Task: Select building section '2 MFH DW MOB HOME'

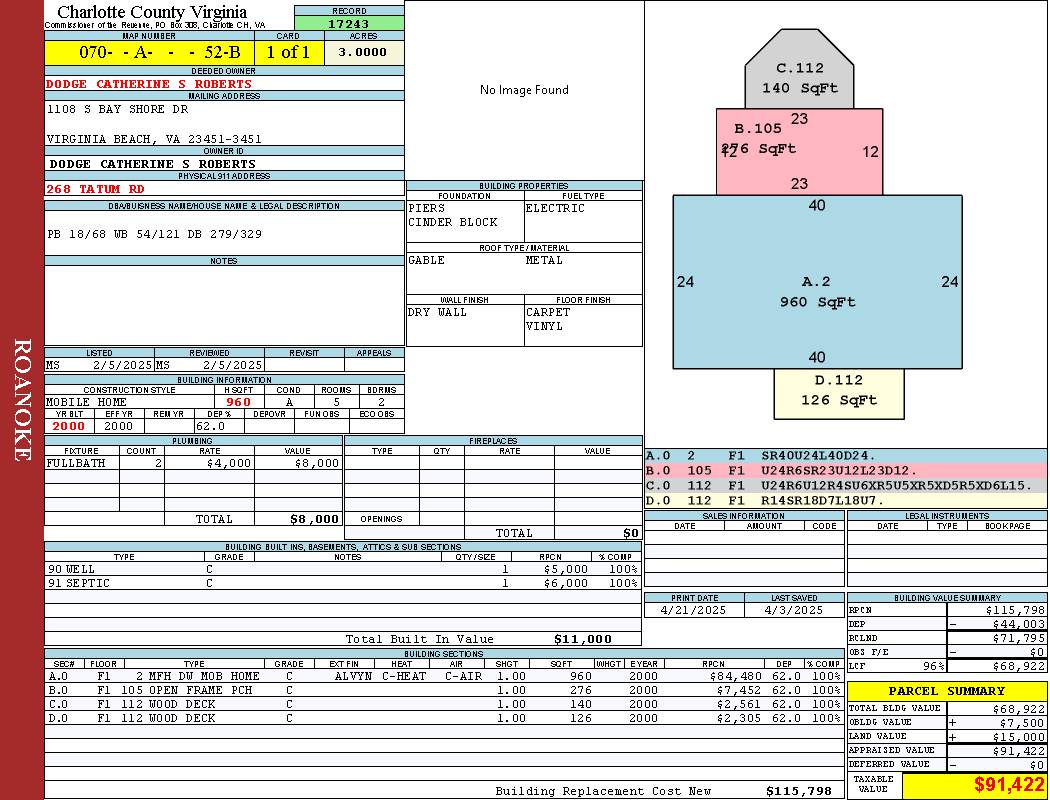Action: tap(198, 676)
